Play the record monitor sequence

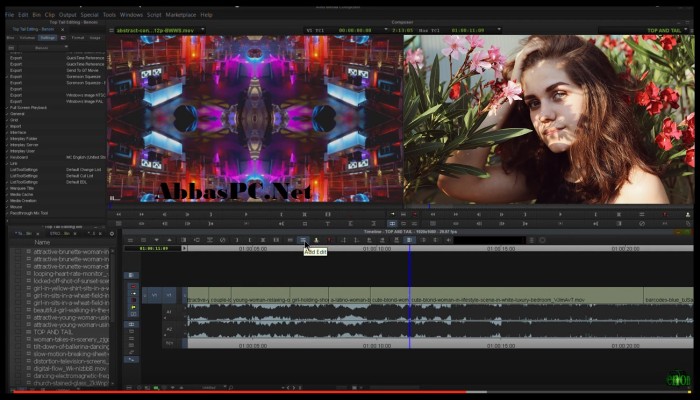tap(560, 215)
